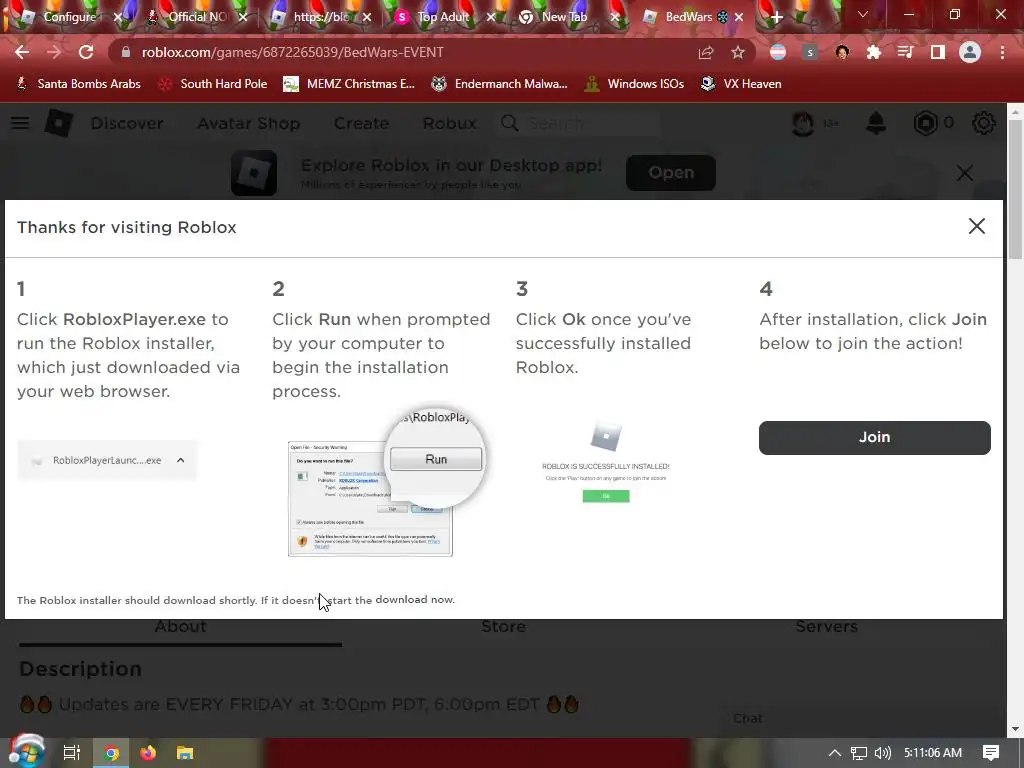Open the South Hard Pole bookmark
The image size is (1024, 768).
pyautogui.click(x=214, y=84)
